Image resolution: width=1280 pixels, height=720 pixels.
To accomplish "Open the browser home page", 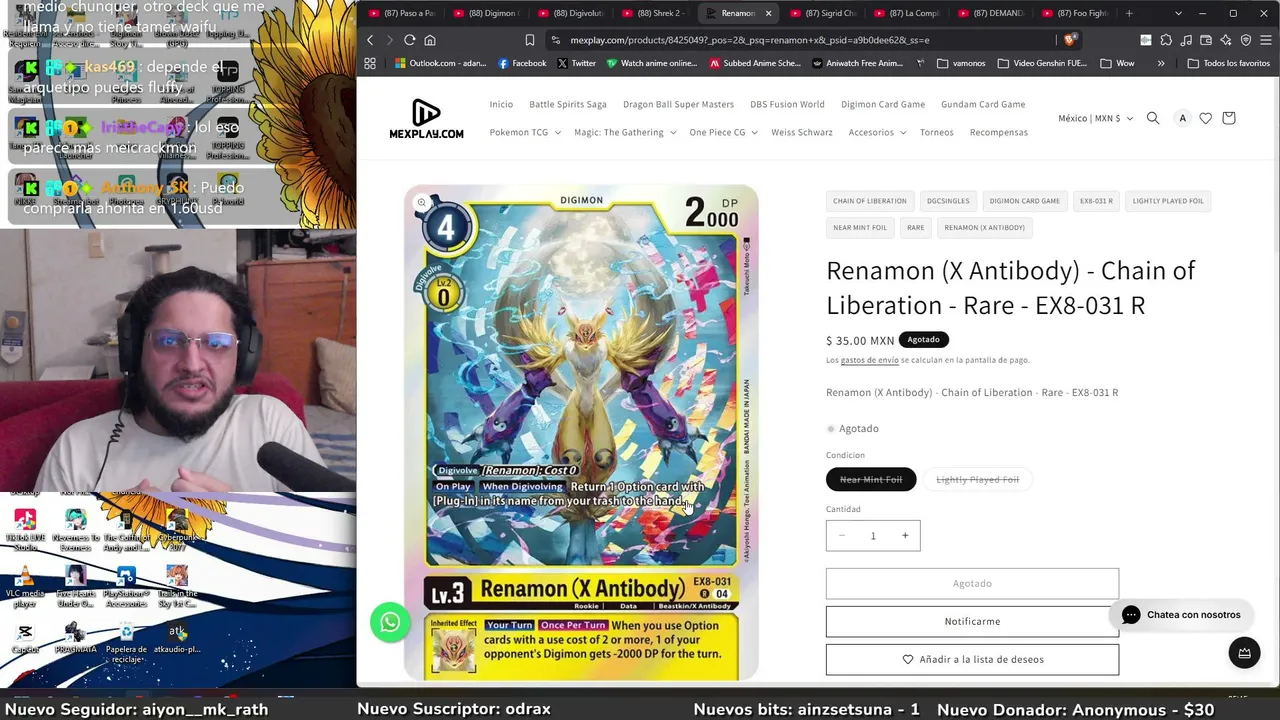I will pos(430,40).
